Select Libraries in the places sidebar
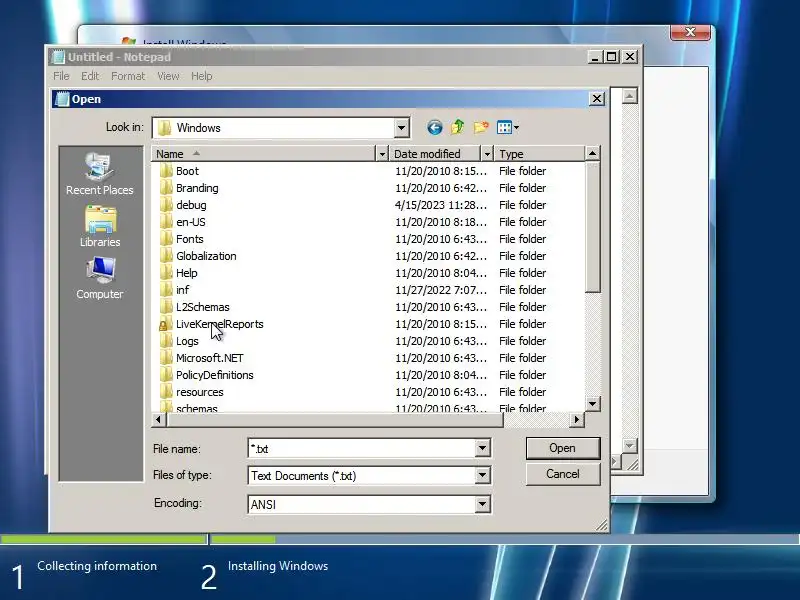Screen dimensions: 800x600 99,227
